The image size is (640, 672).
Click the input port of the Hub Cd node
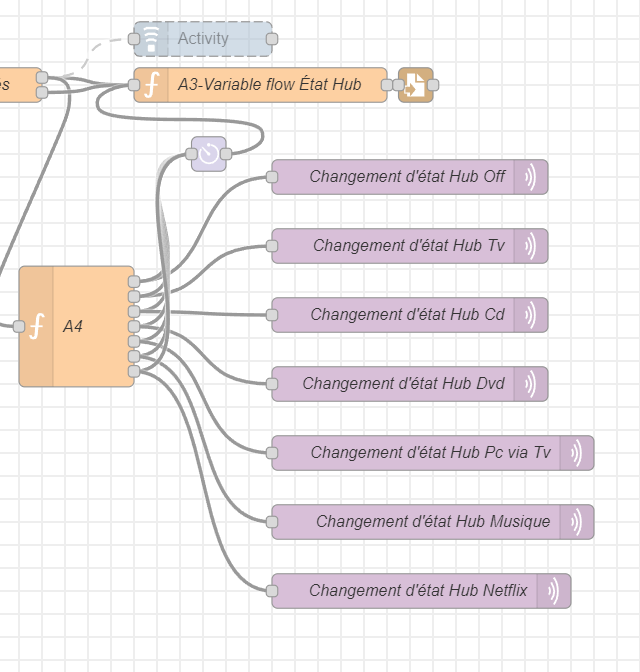pyautogui.click(x=272, y=315)
